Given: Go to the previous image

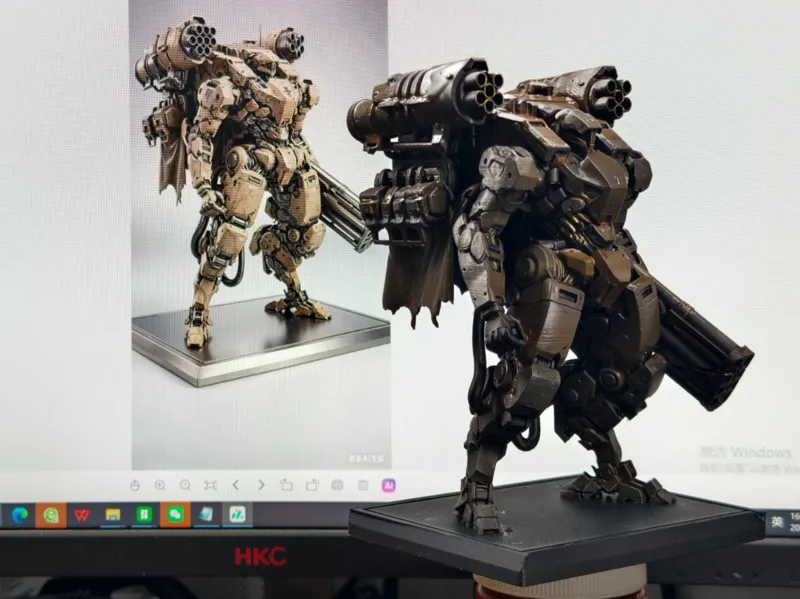Looking at the screenshot, I should [x=236, y=485].
